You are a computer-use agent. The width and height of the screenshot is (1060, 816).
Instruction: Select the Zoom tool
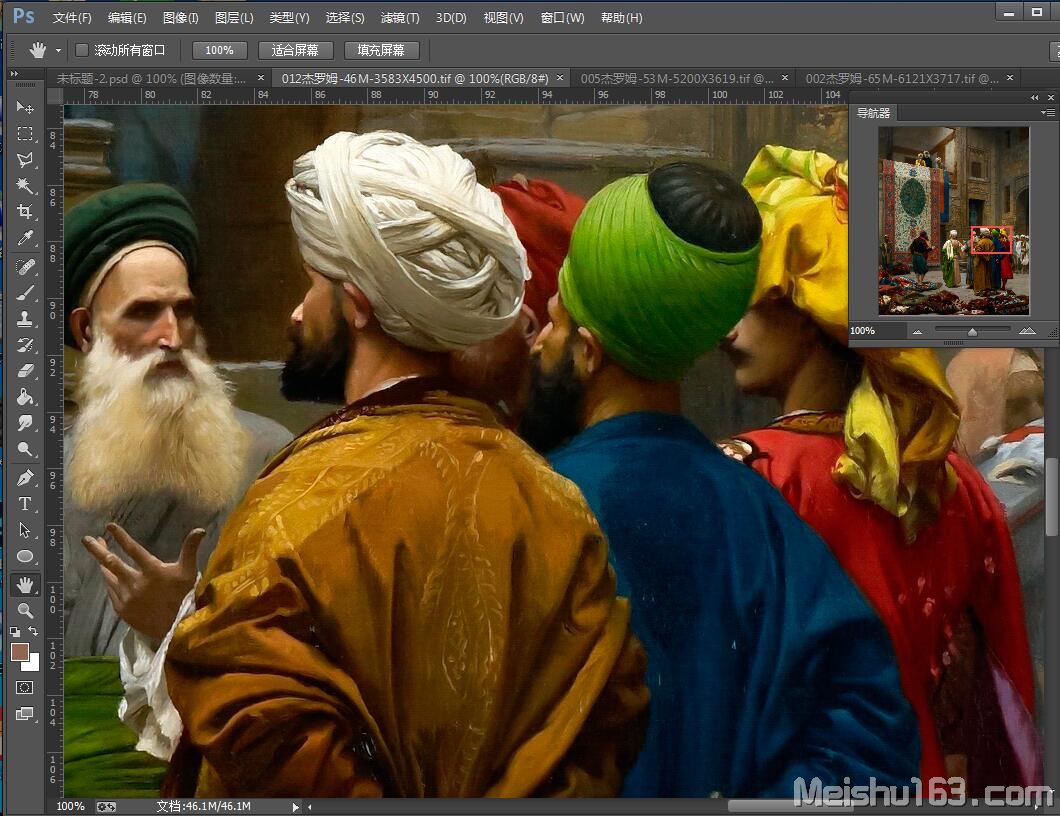25,610
